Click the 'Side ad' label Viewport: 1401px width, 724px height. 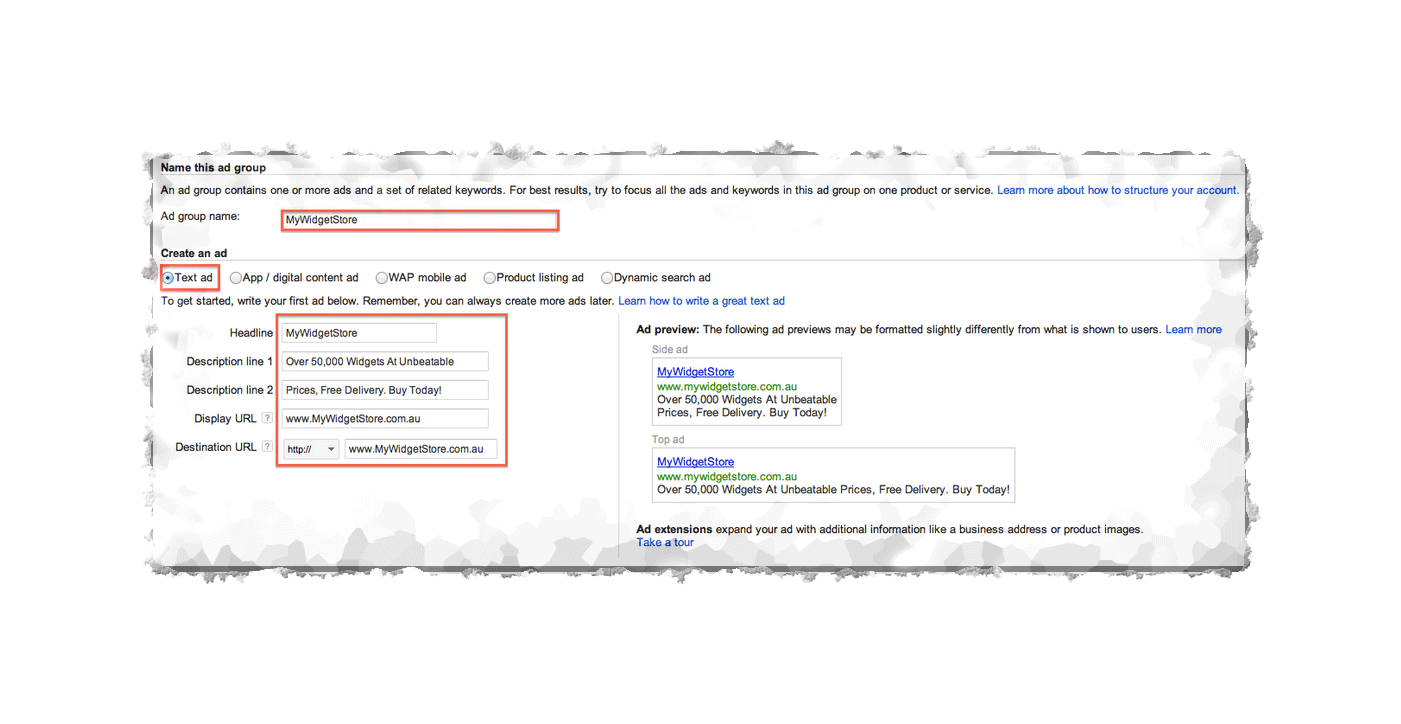point(669,350)
